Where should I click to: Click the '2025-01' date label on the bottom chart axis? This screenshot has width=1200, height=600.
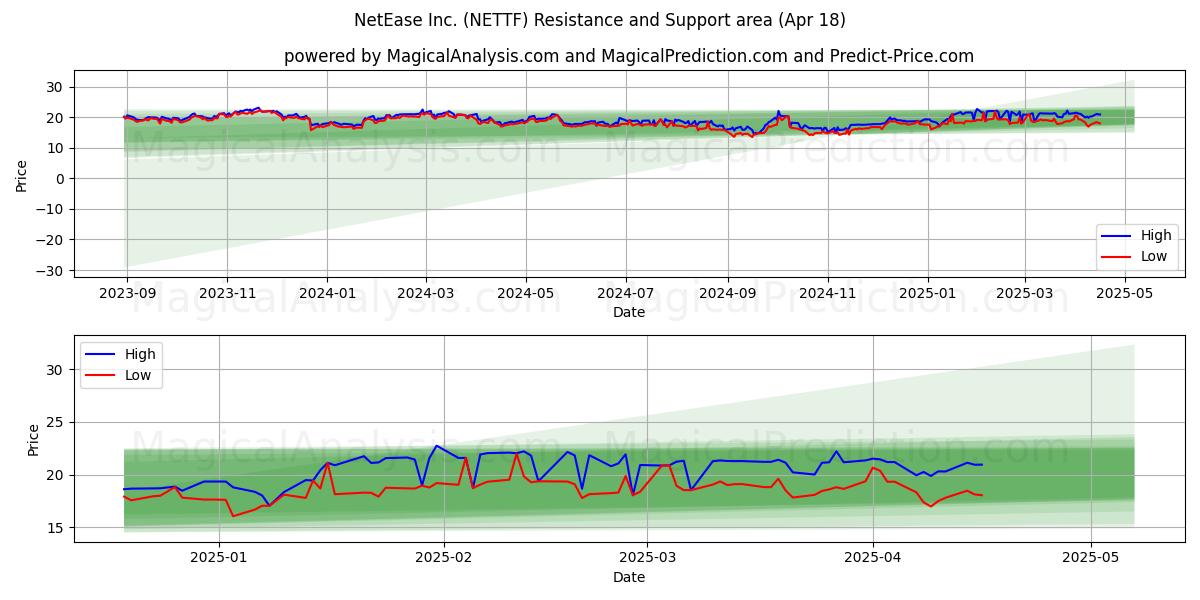point(219,558)
